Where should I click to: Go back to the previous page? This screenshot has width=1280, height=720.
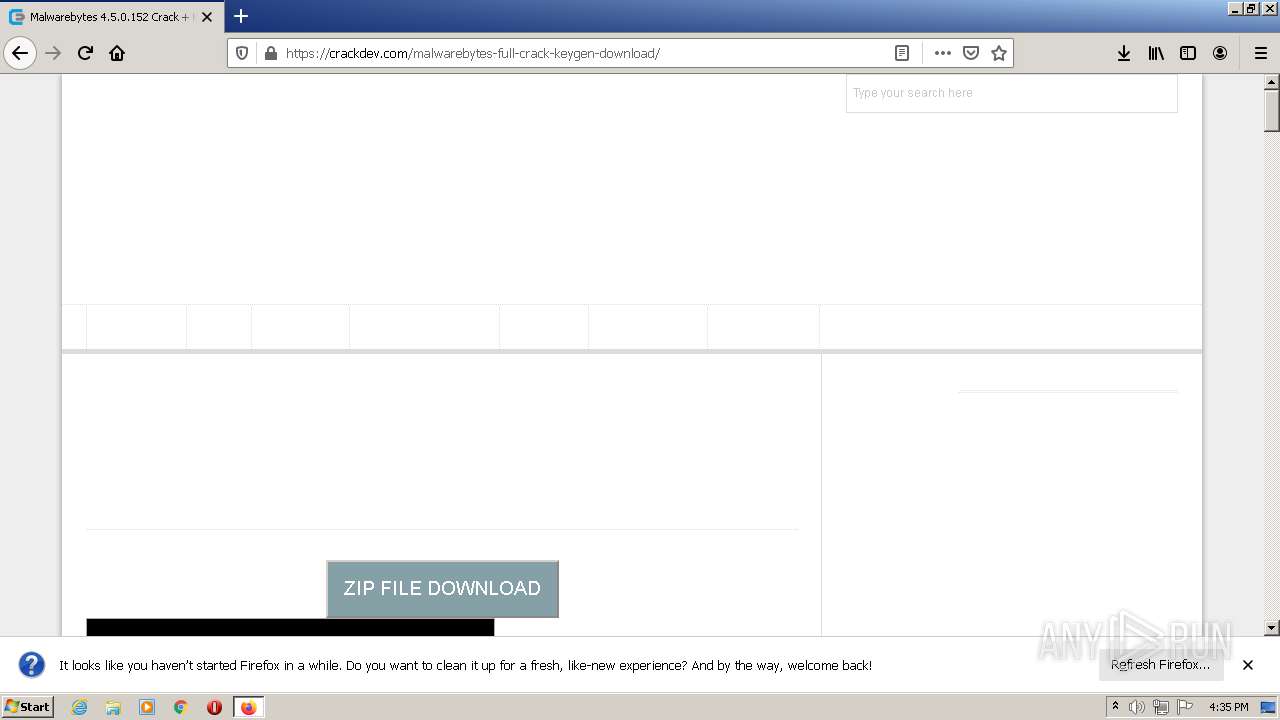pyautogui.click(x=20, y=53)
